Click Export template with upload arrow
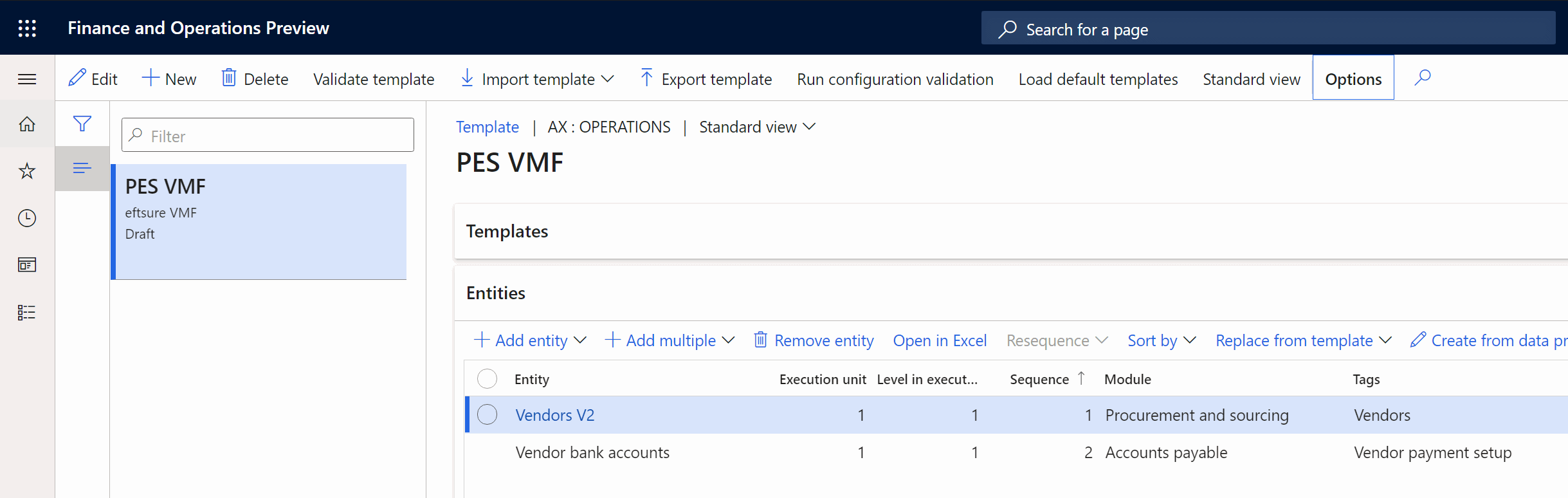 [x=706, y=79]
